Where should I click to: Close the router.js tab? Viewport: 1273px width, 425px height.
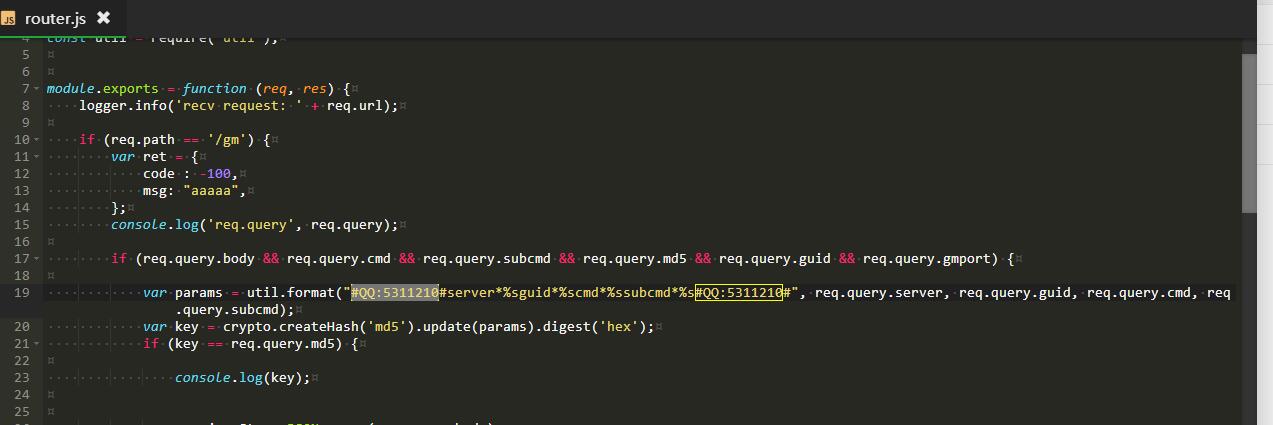(104, 18)
